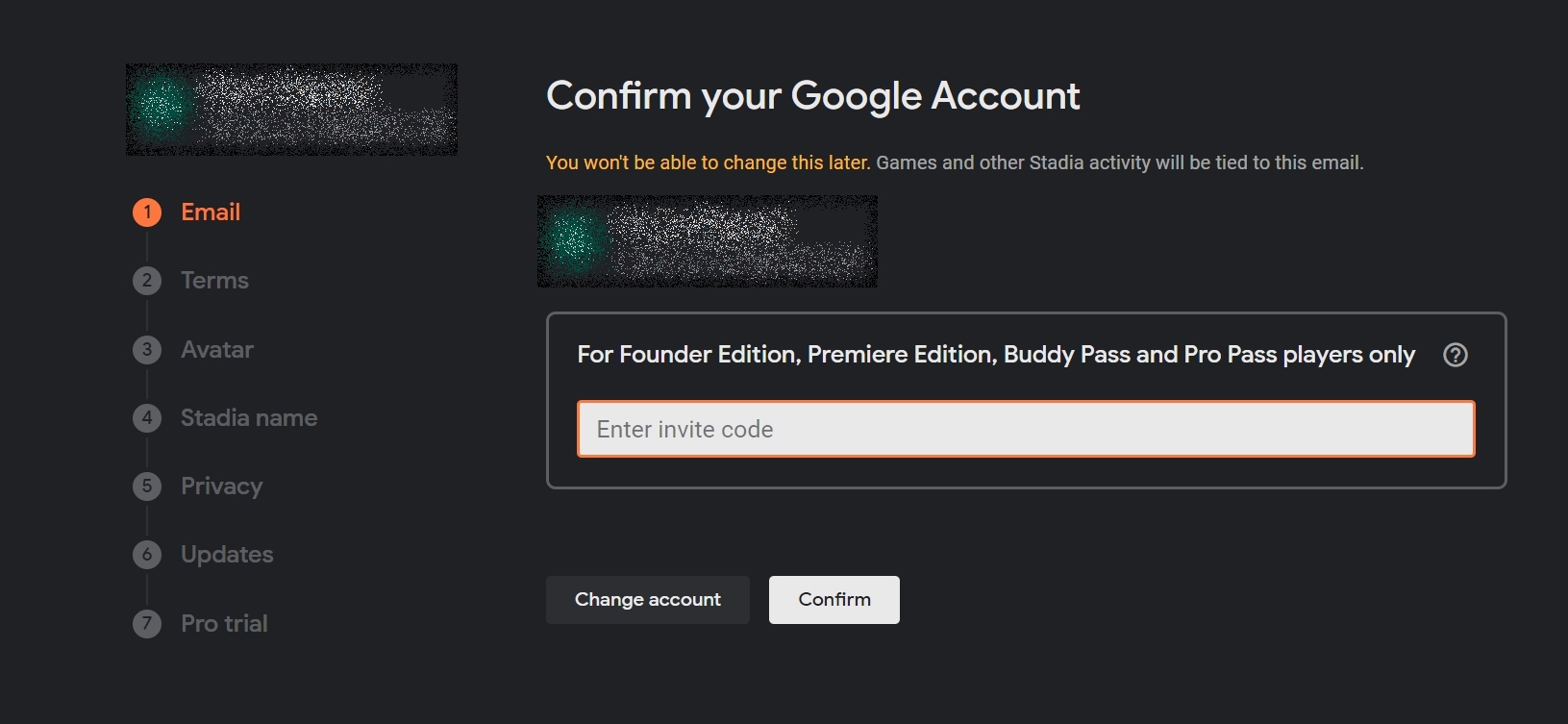Jump to the Updates step
Viewport: 1568px width, 724px height.
(x=227, y=555)
